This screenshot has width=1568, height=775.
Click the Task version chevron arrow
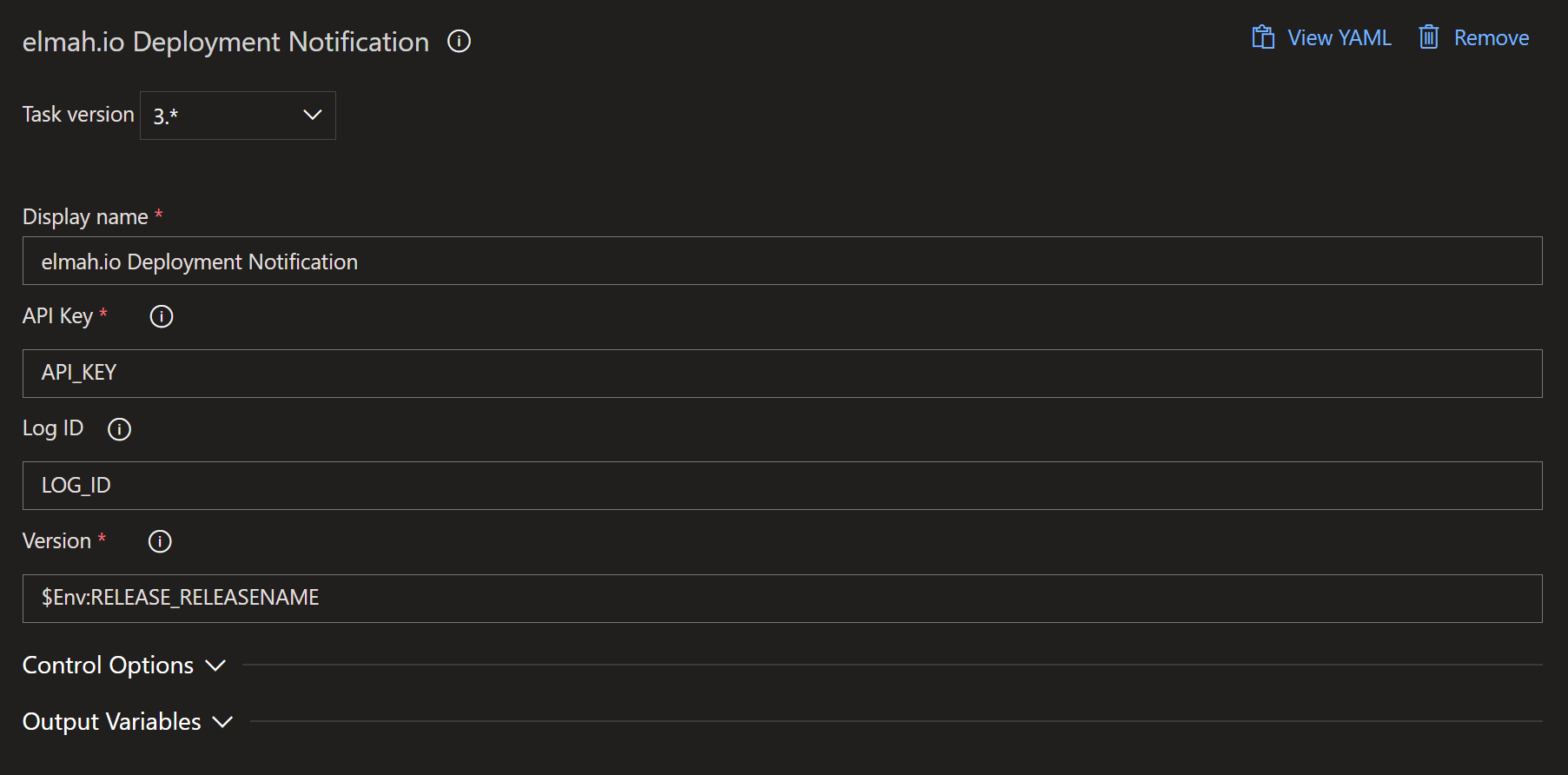click(x=313, y=115)
